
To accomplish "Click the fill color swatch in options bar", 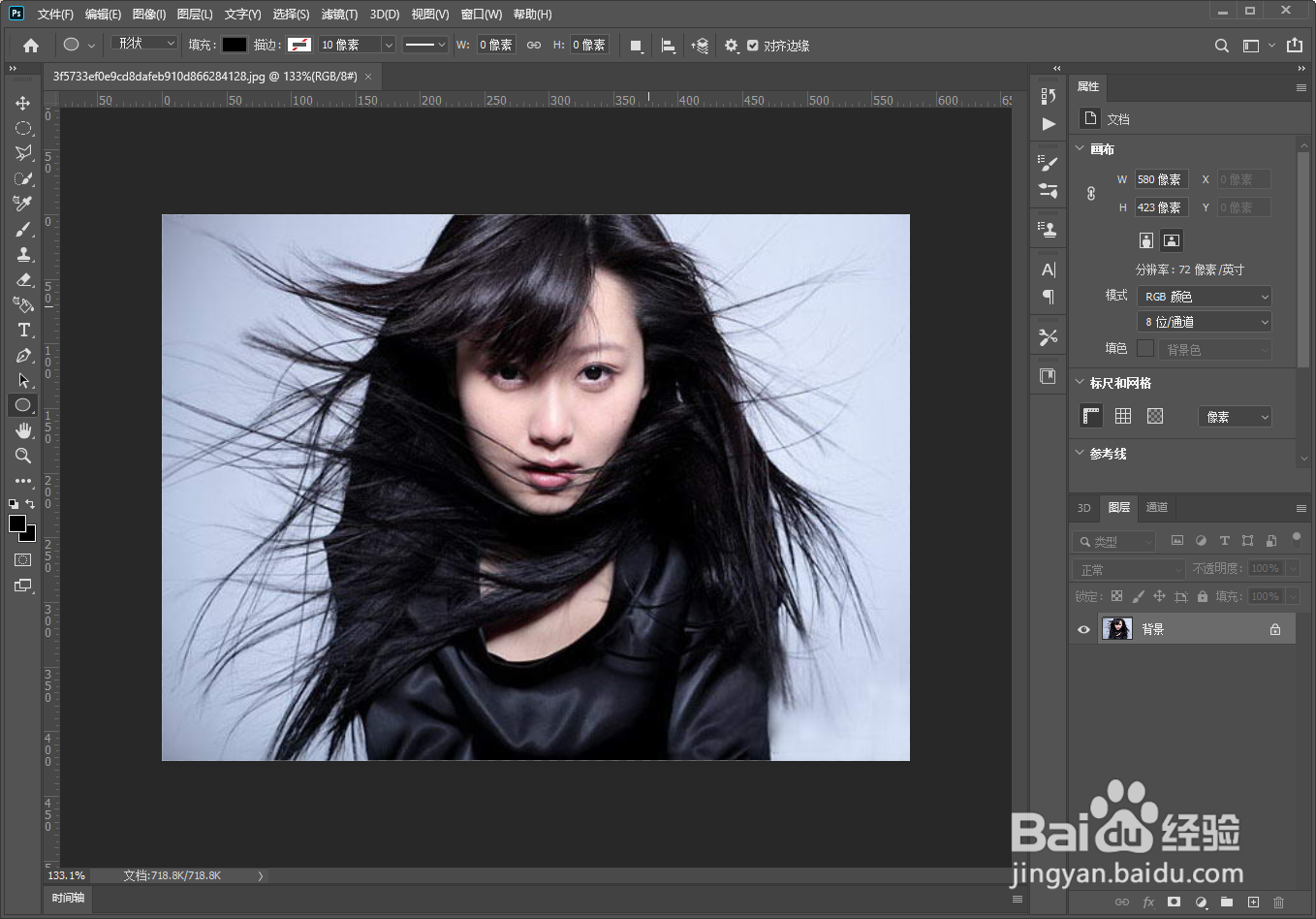I will 235,45.
